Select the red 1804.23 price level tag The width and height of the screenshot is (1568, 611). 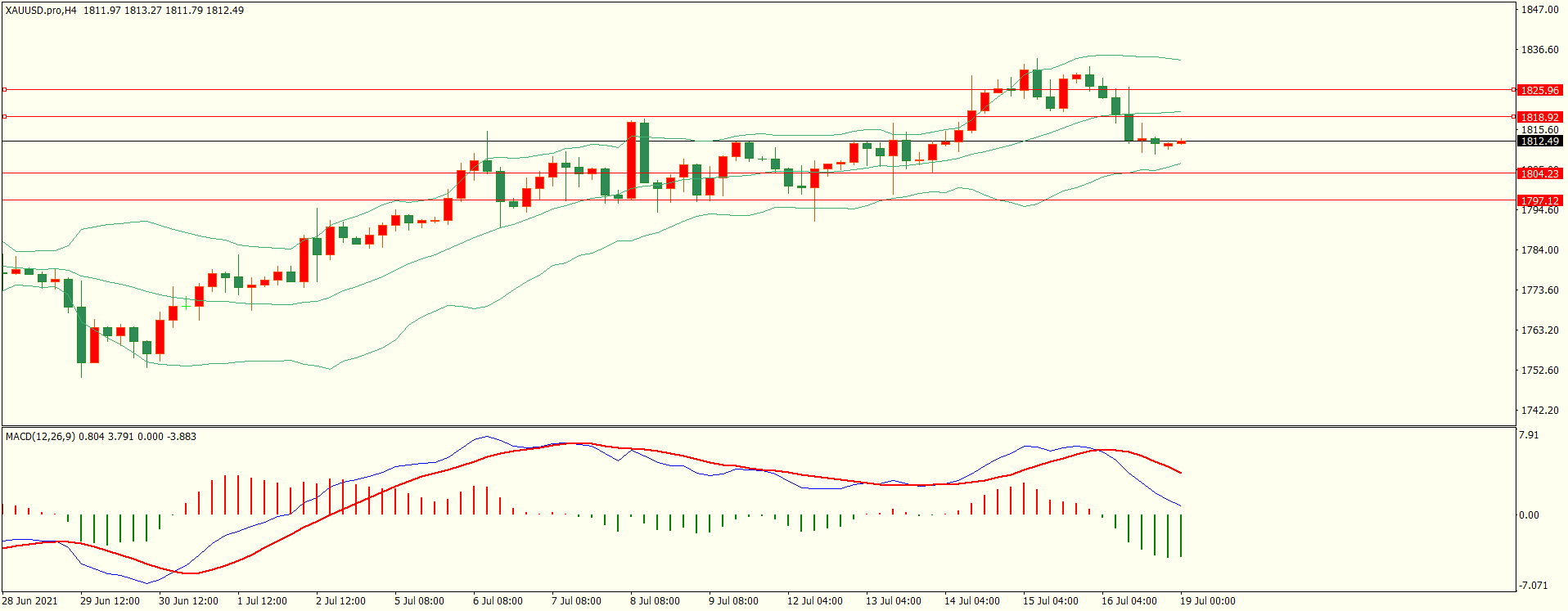click(x=1539, y=173)
